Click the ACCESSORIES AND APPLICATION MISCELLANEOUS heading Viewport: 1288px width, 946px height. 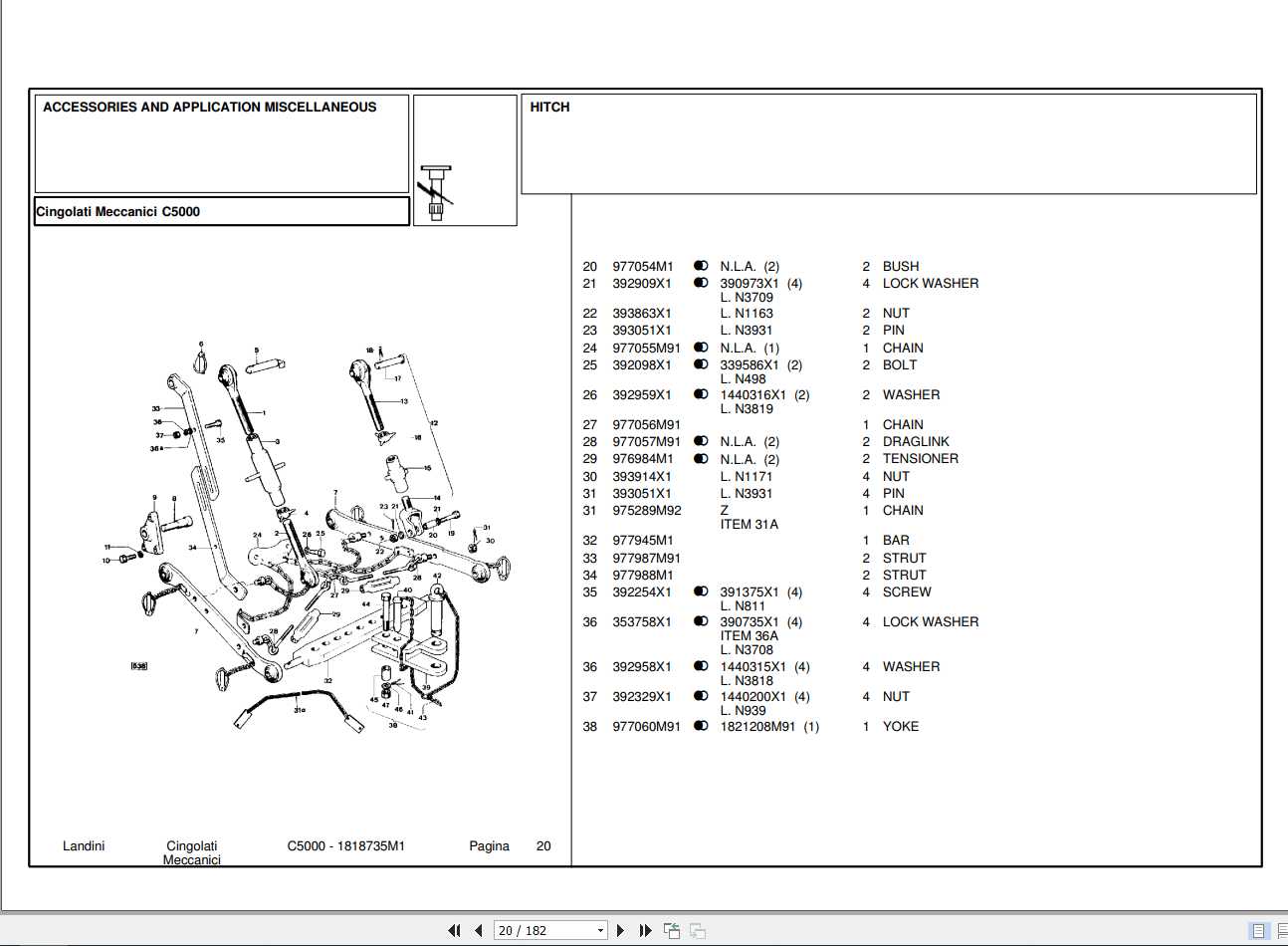(209, 107)
